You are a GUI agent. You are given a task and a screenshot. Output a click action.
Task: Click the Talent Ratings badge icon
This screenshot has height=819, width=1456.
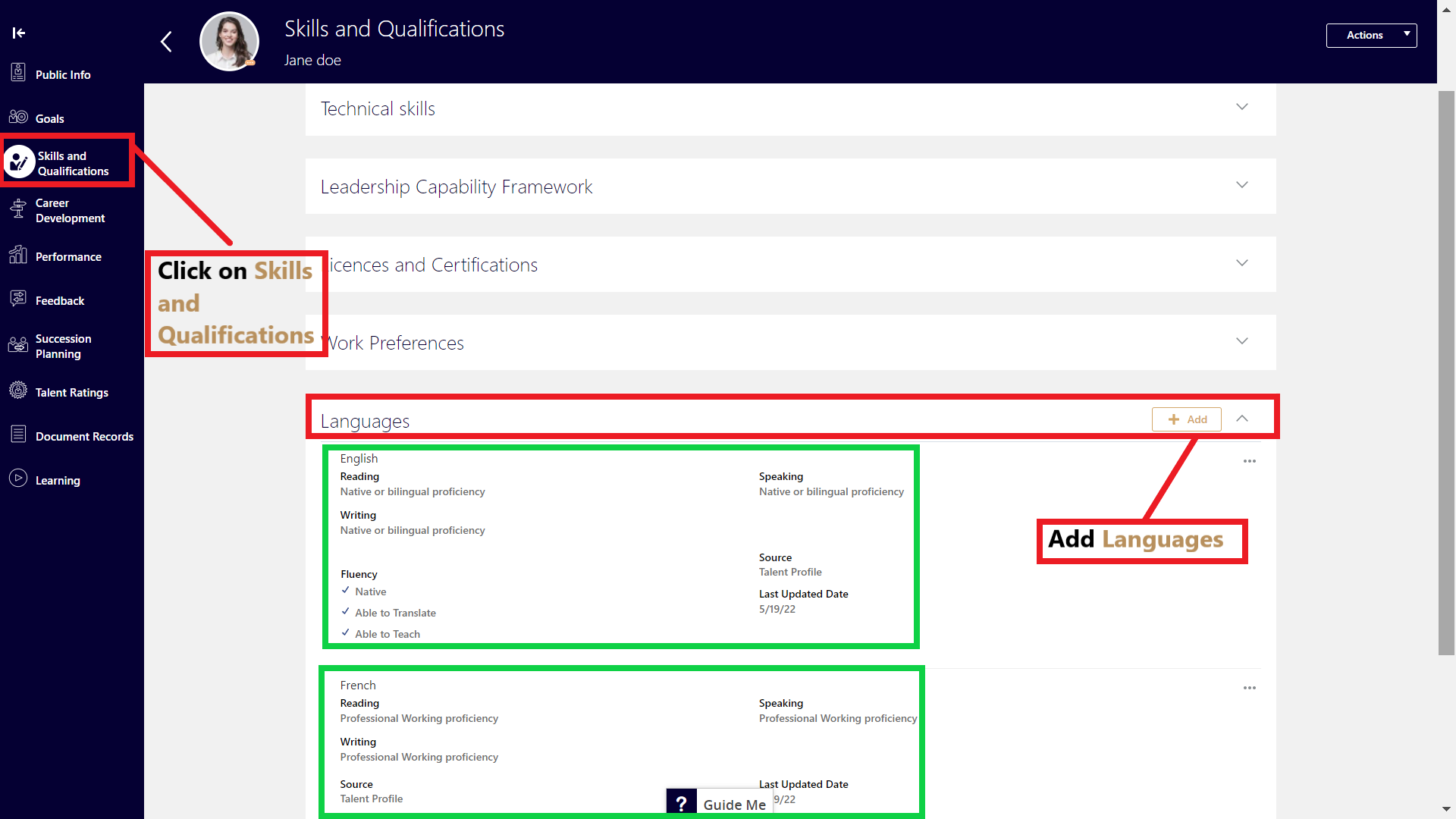click(x=18, y=391)
